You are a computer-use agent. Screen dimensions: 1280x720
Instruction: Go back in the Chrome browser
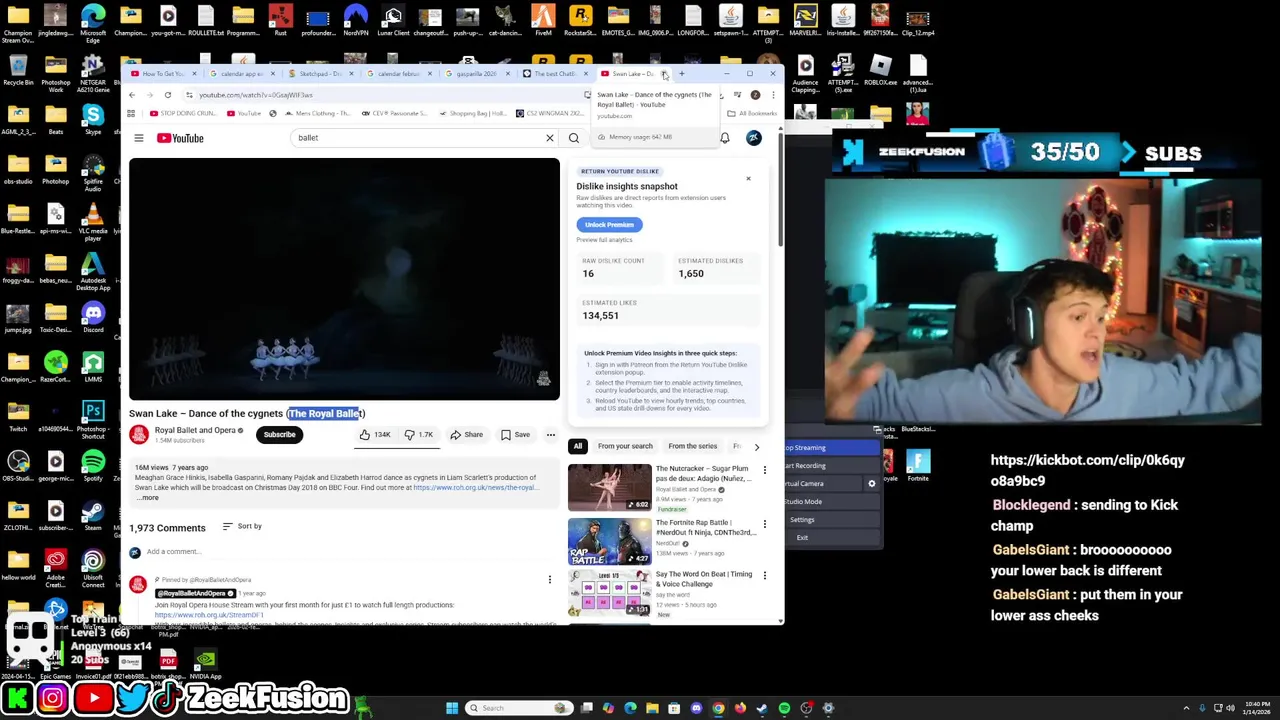(x=132, y=95)
